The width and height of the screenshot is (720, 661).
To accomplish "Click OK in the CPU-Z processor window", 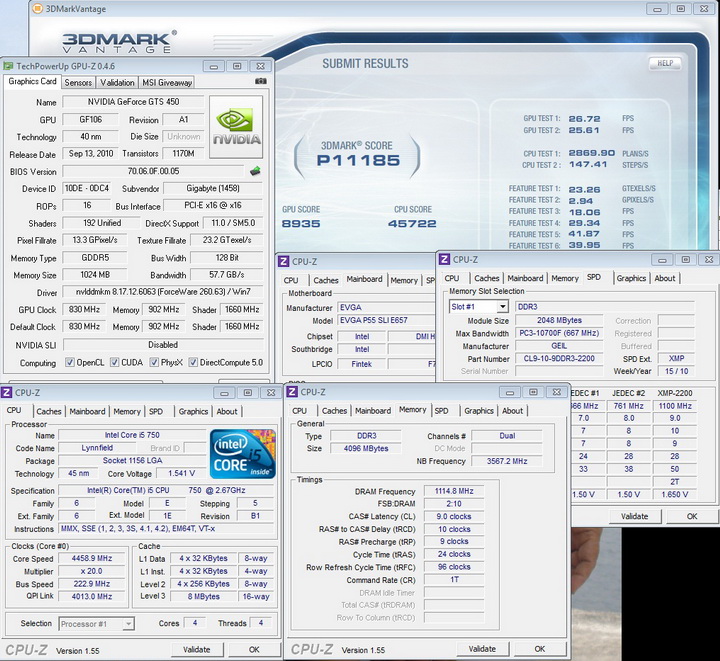I will pos(254,649).
